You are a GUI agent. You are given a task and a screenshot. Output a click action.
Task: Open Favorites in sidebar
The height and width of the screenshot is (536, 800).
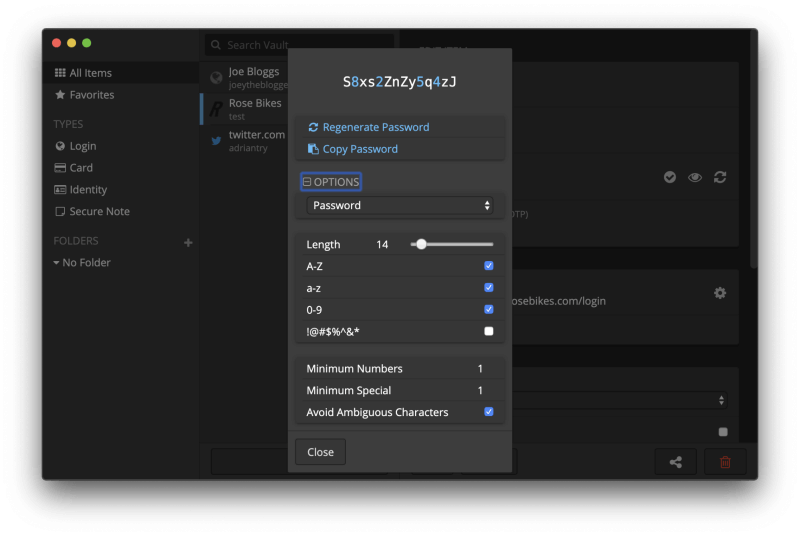click(x=92, y=95)
